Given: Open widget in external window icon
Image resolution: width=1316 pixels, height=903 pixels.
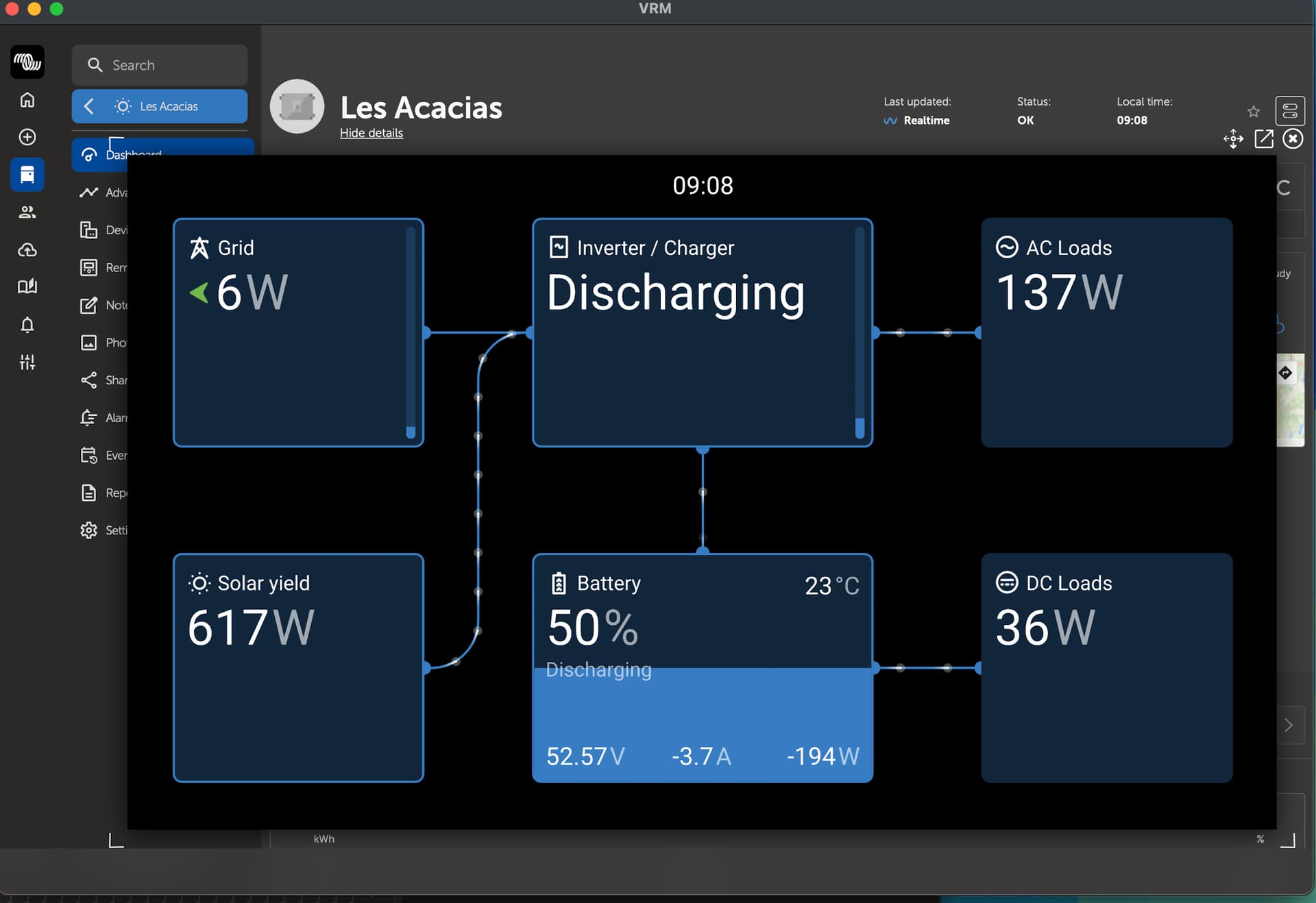Looking at the screenshot, I should click(x=1263, y=139).
